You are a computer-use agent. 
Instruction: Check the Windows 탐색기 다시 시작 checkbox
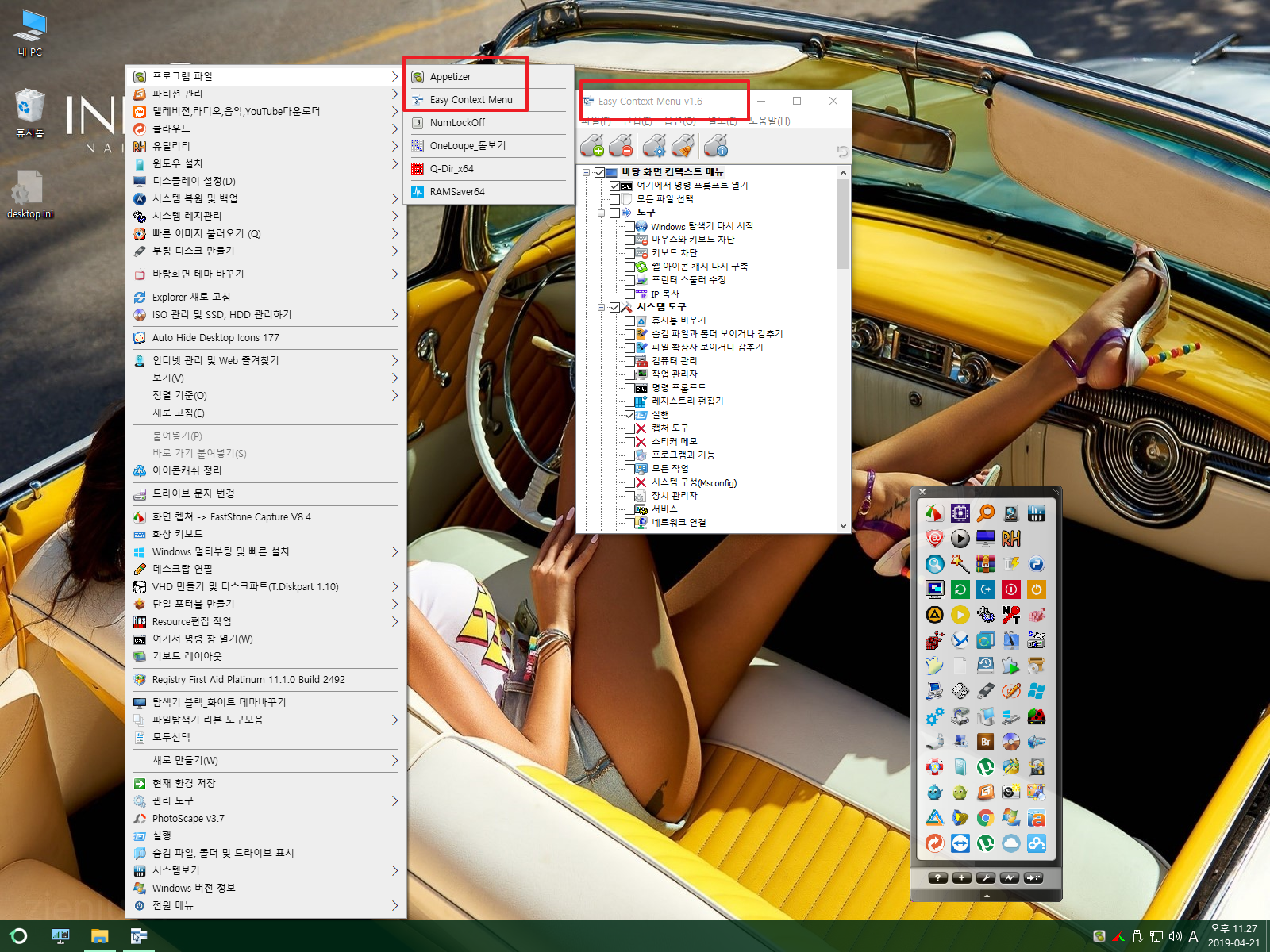coord(629,227)
